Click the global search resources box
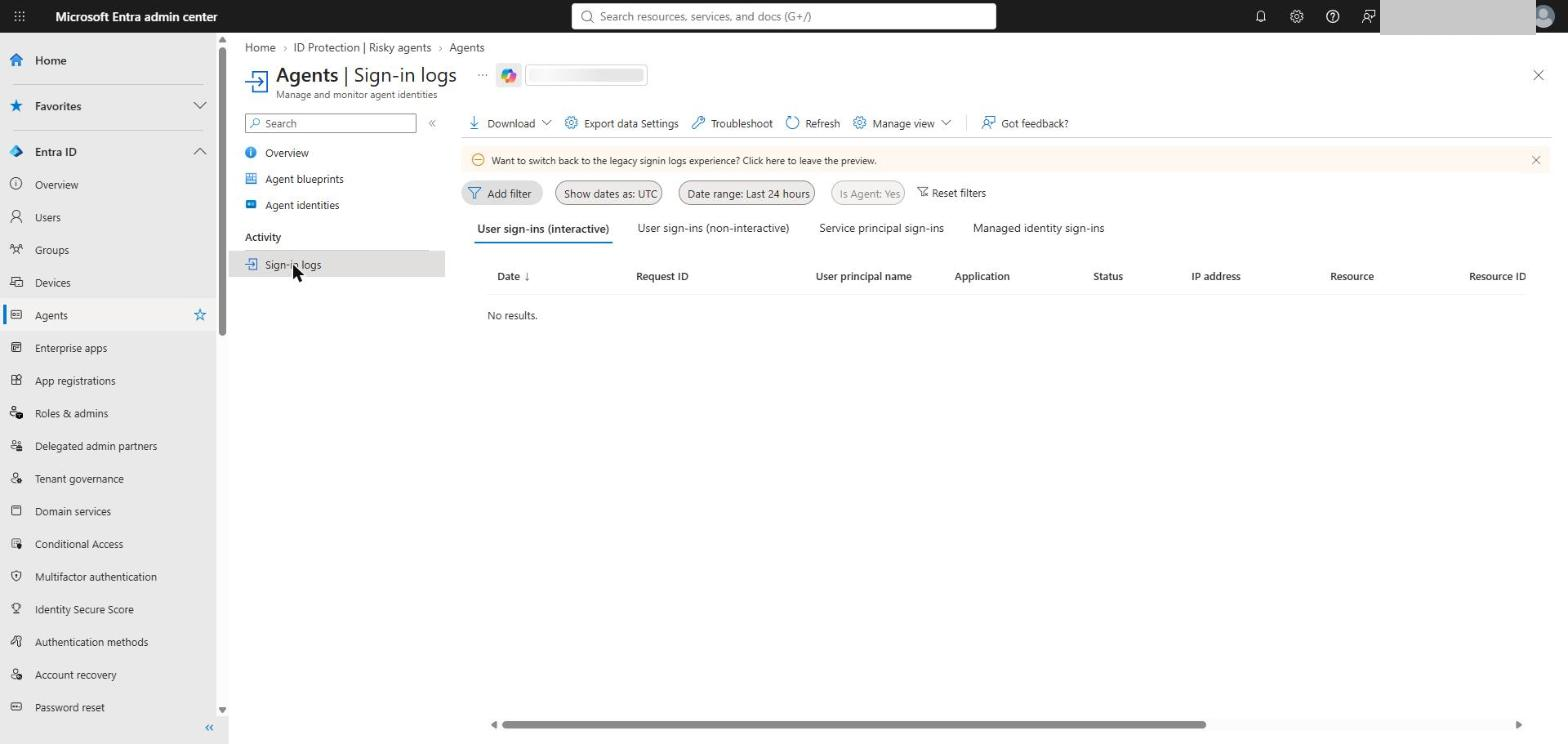 click(x=783, y=16)
